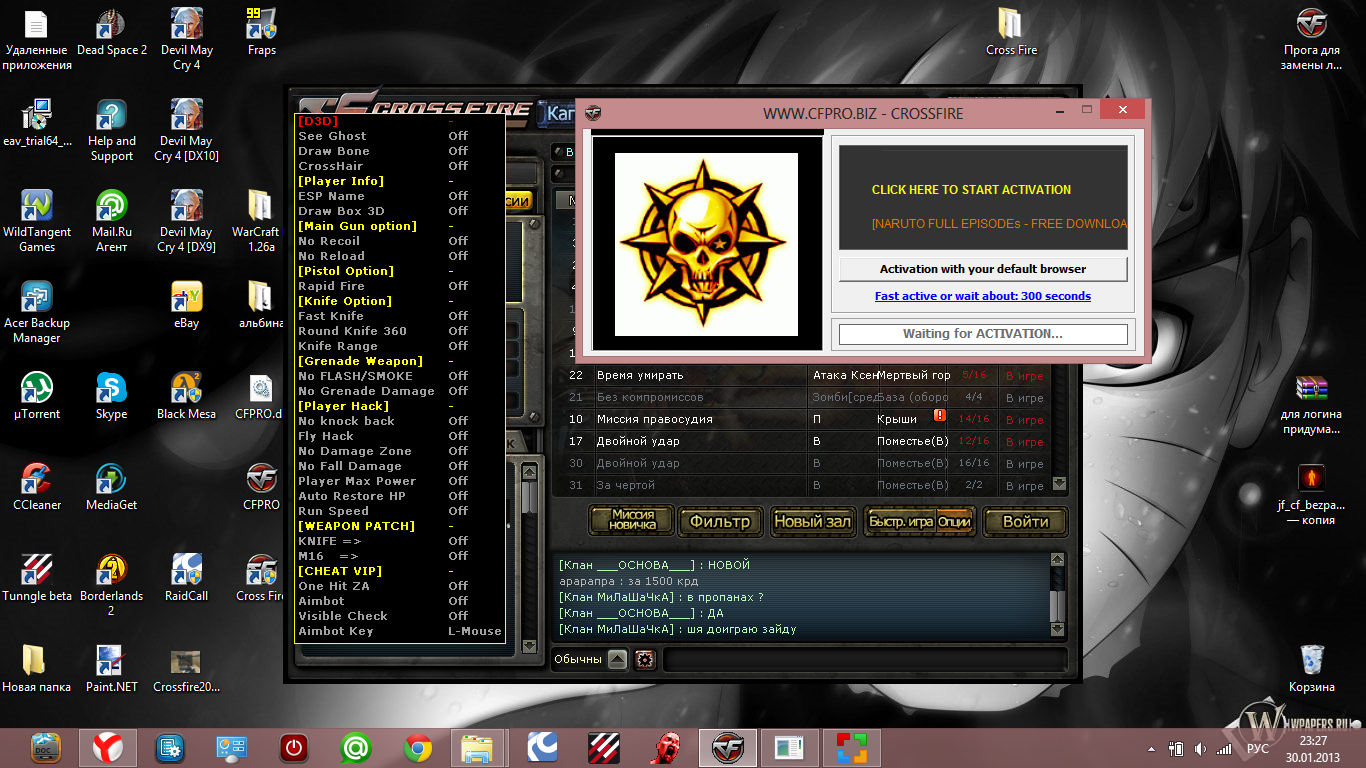Toggle the Fast Knife option
Image resolution: width=1366 pixels, height=768 pixels.
[400, 316]
